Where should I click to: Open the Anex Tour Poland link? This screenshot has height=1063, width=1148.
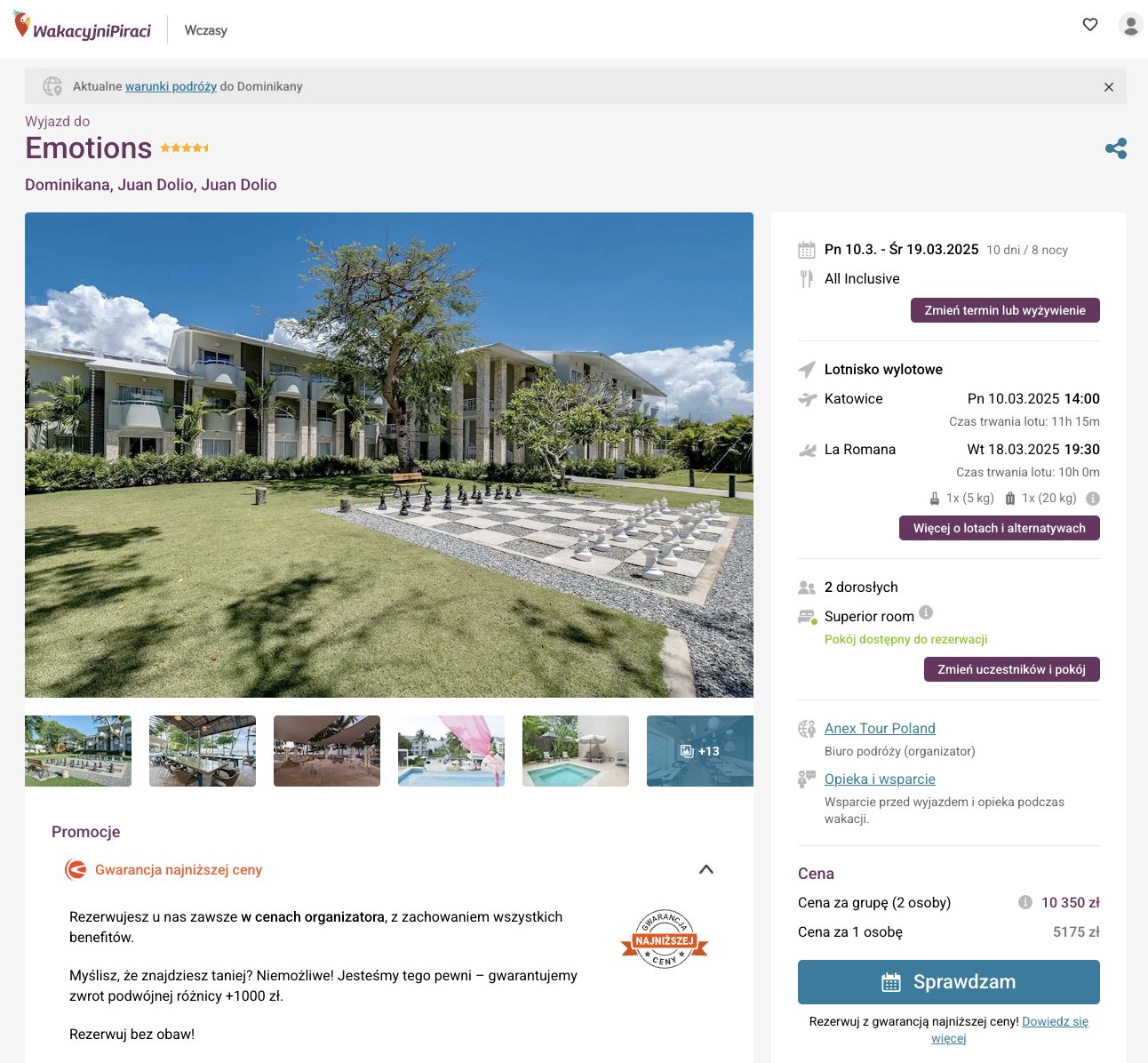880,728
